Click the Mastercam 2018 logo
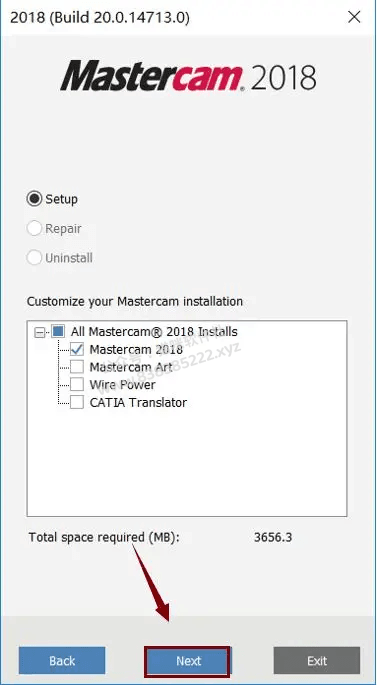Screen dimensions: 377x685 point(188,76)
